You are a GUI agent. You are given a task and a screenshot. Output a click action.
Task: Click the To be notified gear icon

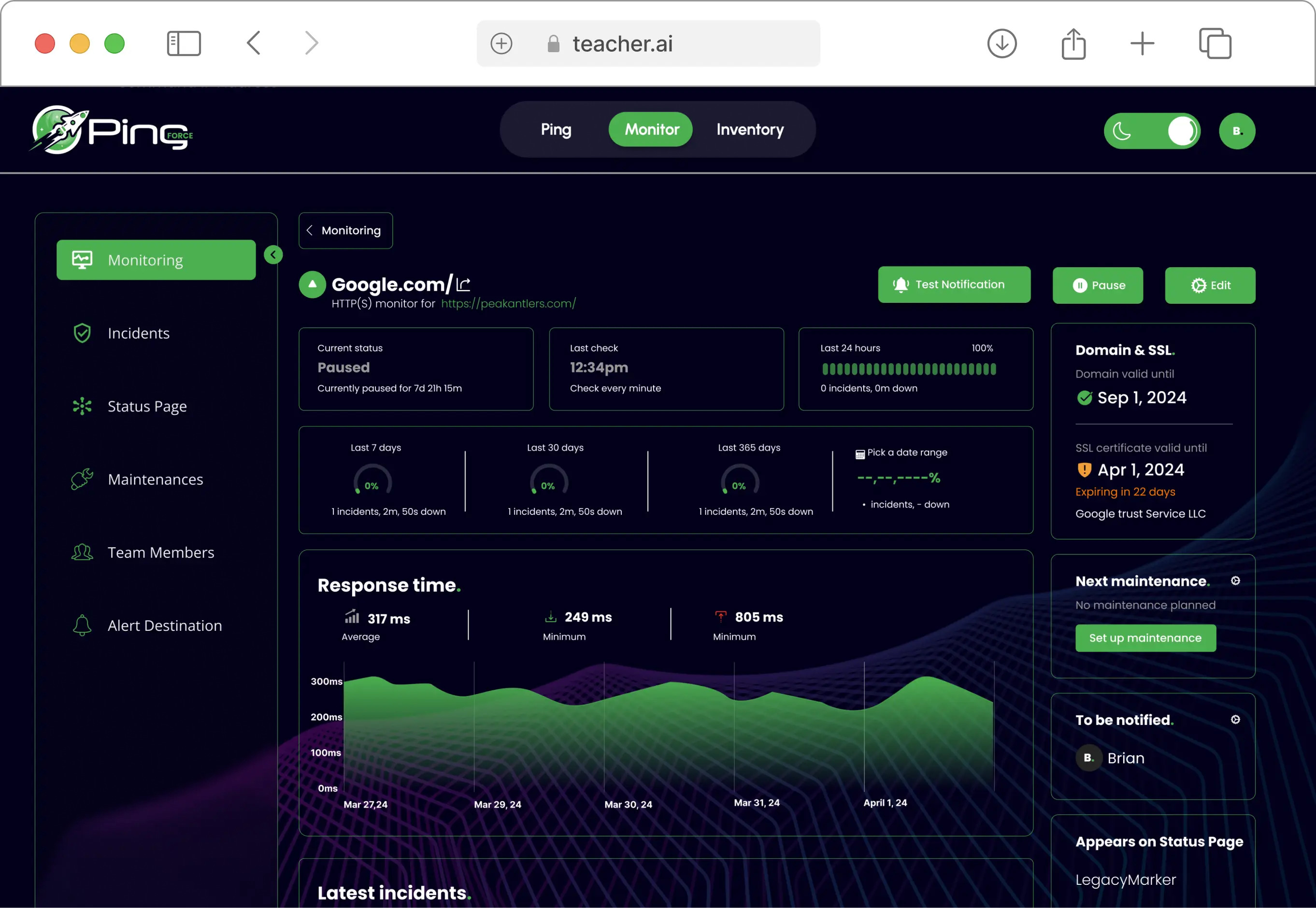(x=1235, y=720)
